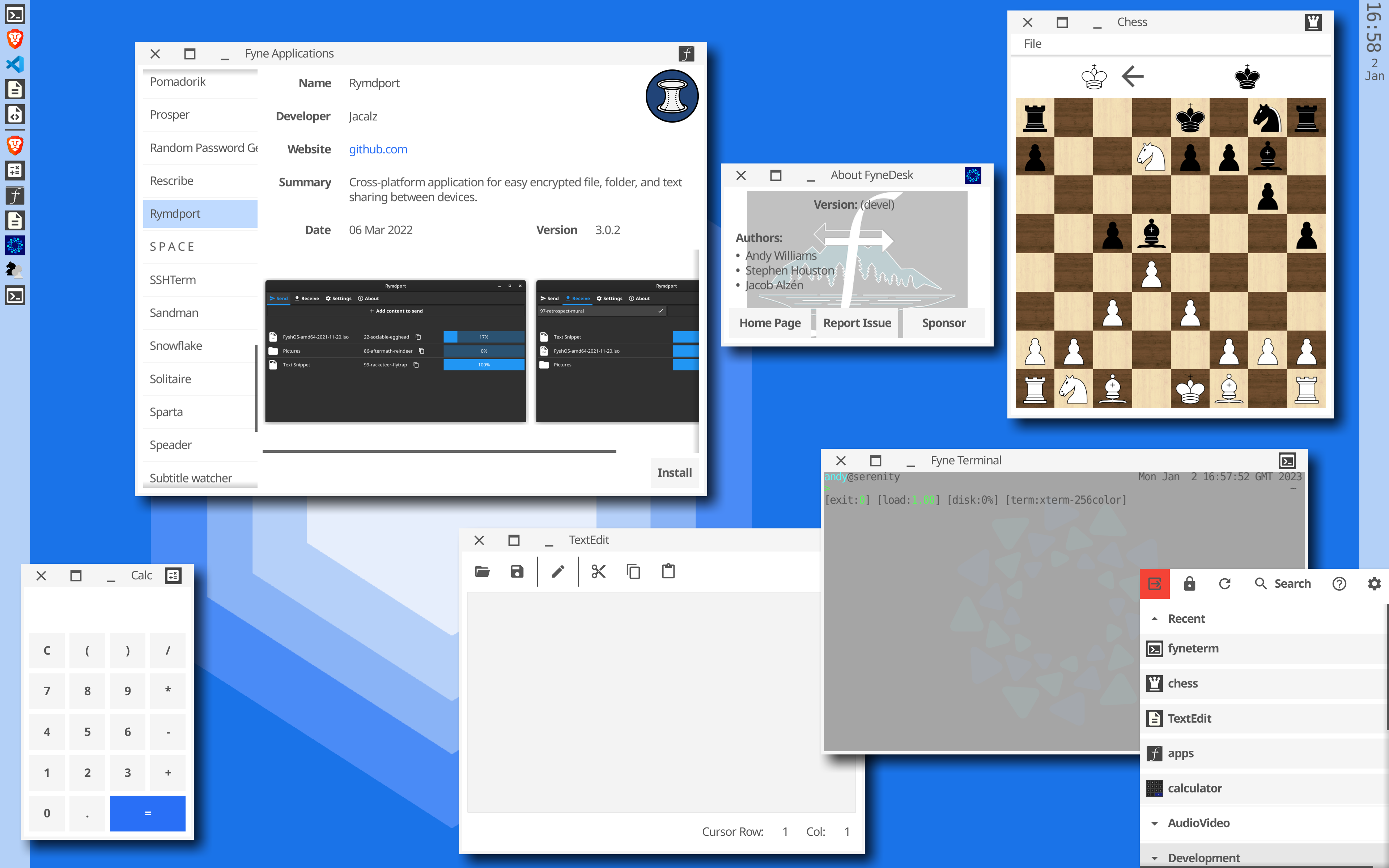Click the horizontal screenshot scrollbar
The image size is (1389, 868).
pyautogui.click(x=439, y=452)
